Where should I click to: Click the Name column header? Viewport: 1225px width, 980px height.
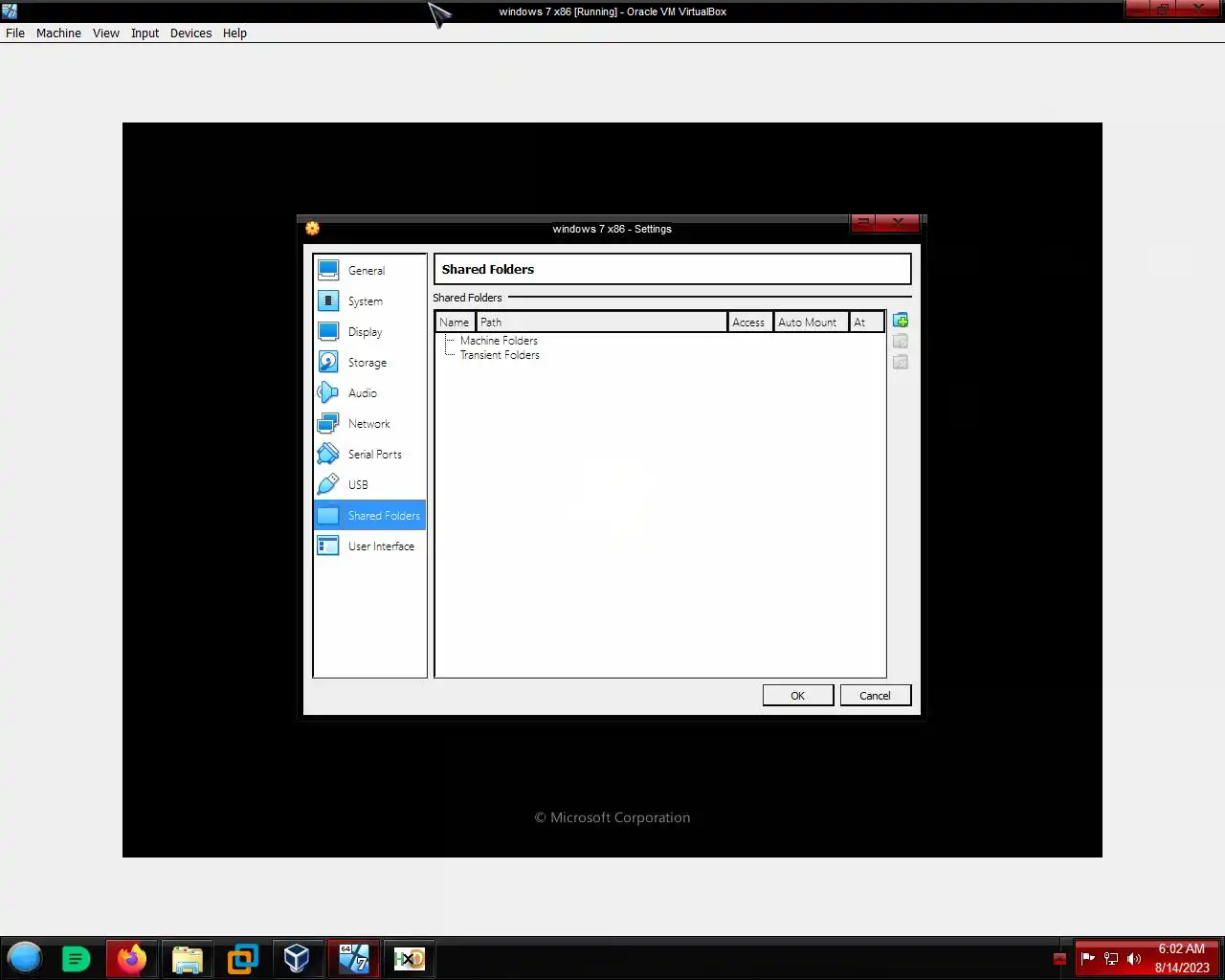click(456, 323)
